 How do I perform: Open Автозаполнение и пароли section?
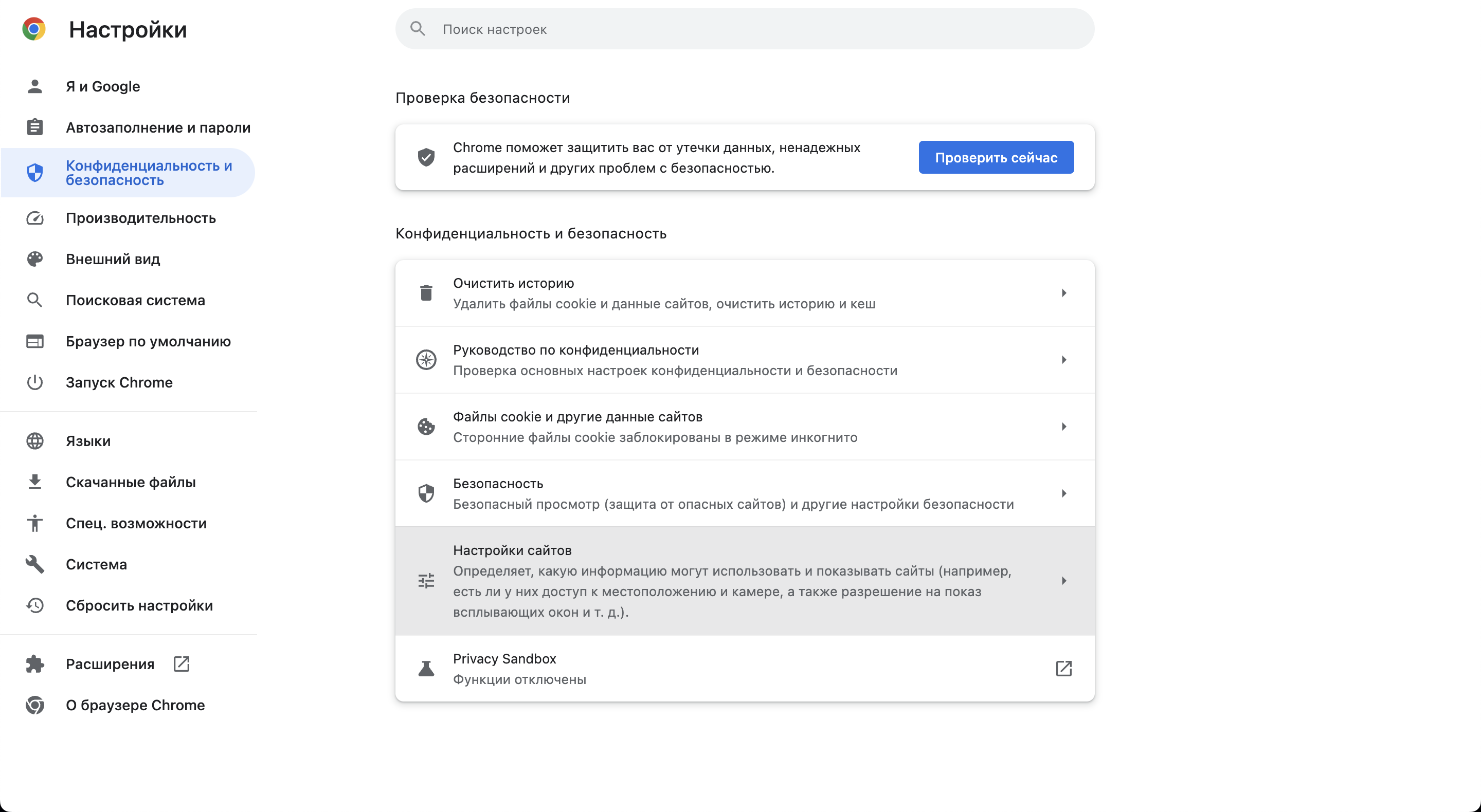click(x=158, y=127)
